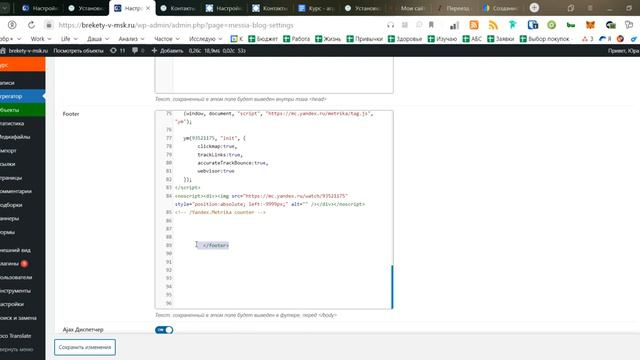Open updates counter 11 in admin bar
The height and width of the screenshot is (360, 640).
(118, 51)
